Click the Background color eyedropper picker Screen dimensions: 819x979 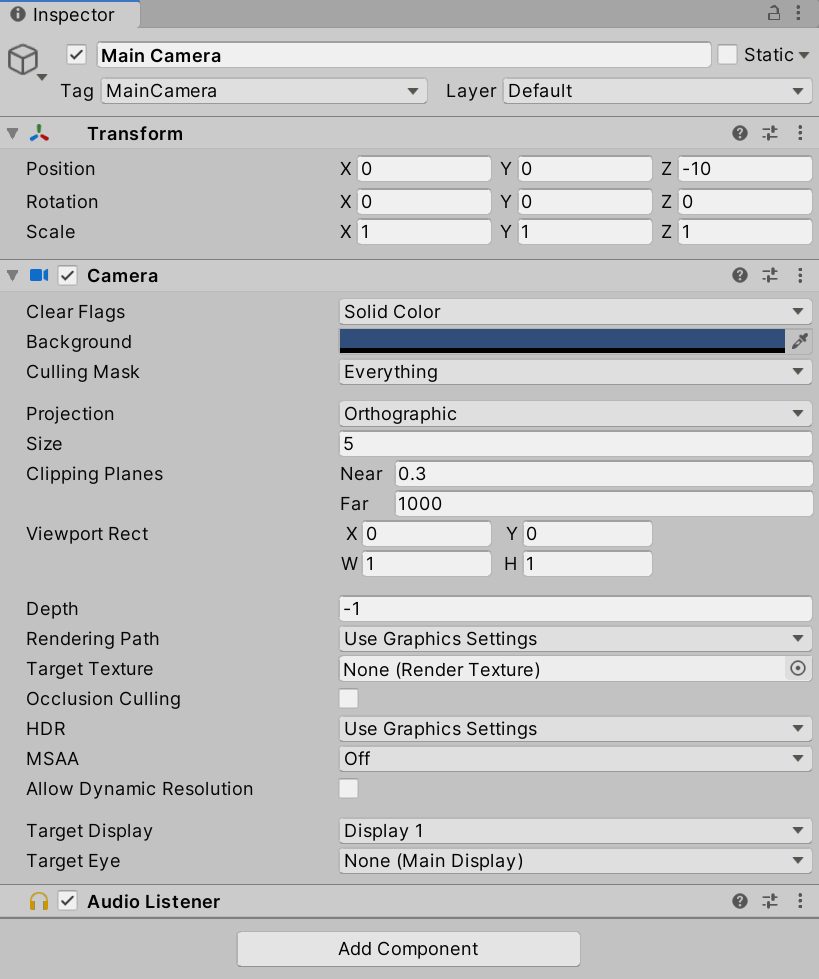point(799,342)
